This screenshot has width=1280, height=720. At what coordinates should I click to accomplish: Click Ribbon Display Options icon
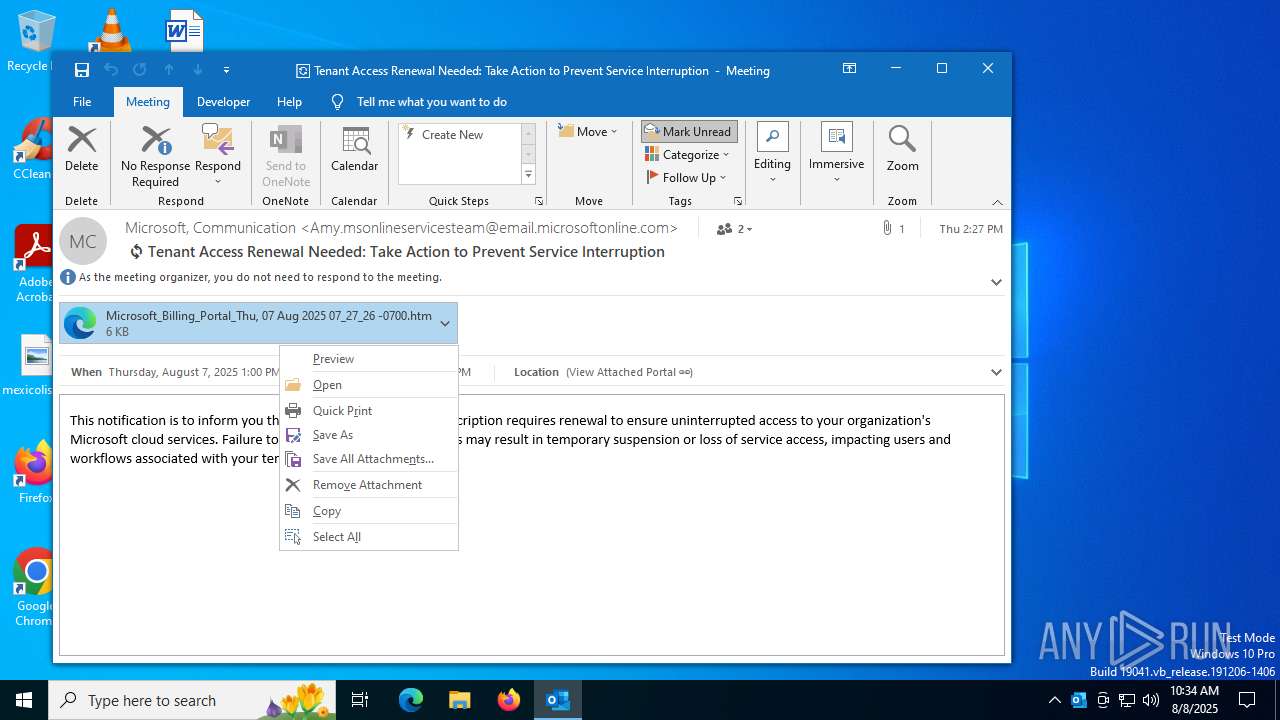[849, 69]
